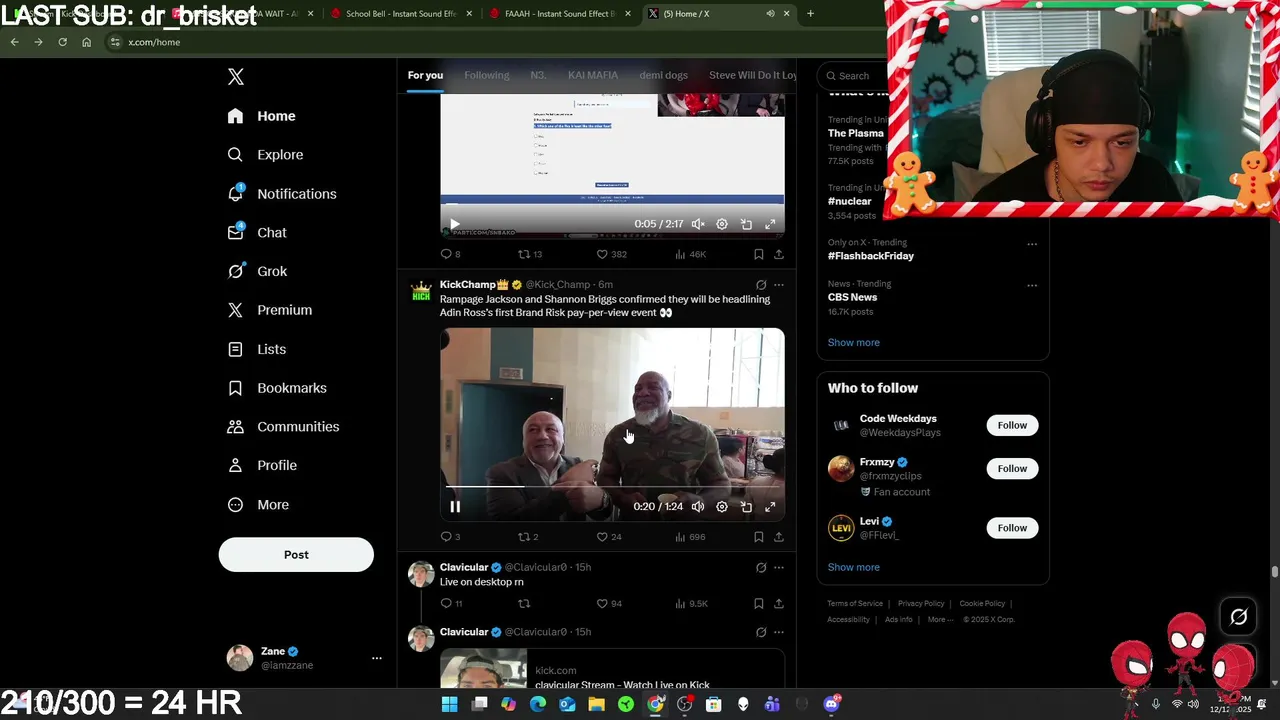This screenshot has height=720, width=1280.
Task: Repost the KickChamp post
Action: click(x=523, y=537)
